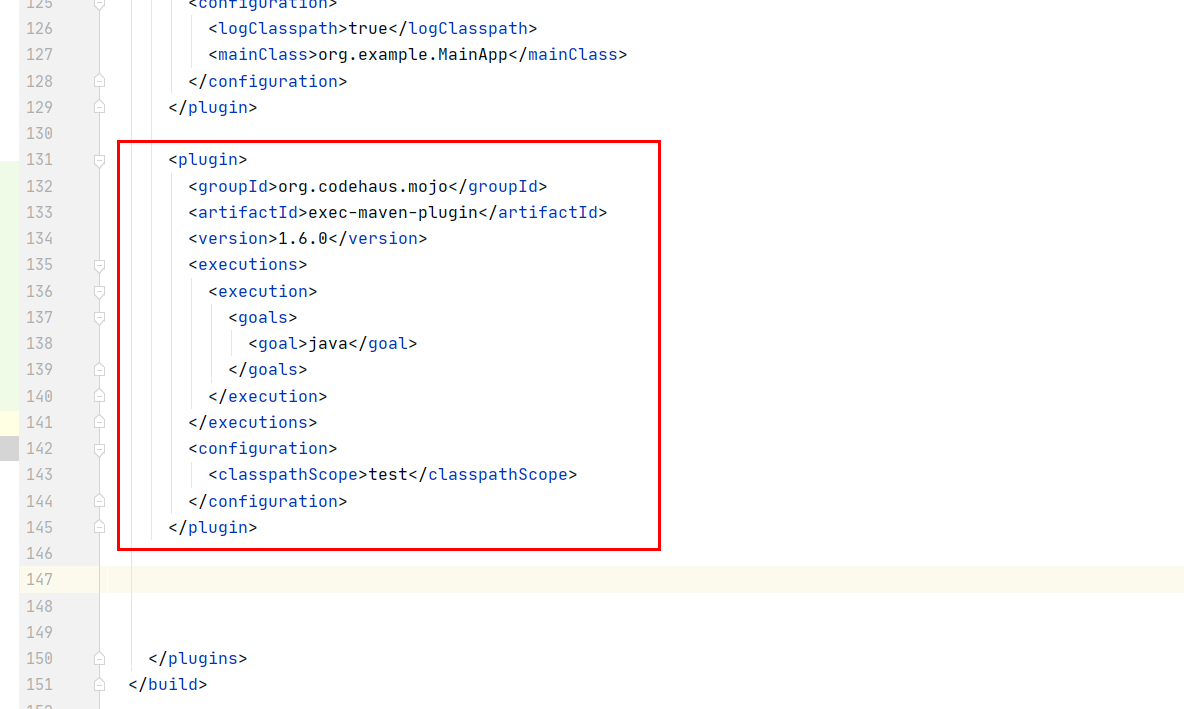Image resolution: width=1184 pixels, height=709 pixels.
Task: Click line number 131 in the gutter
Action: click(x=40, y=159)
